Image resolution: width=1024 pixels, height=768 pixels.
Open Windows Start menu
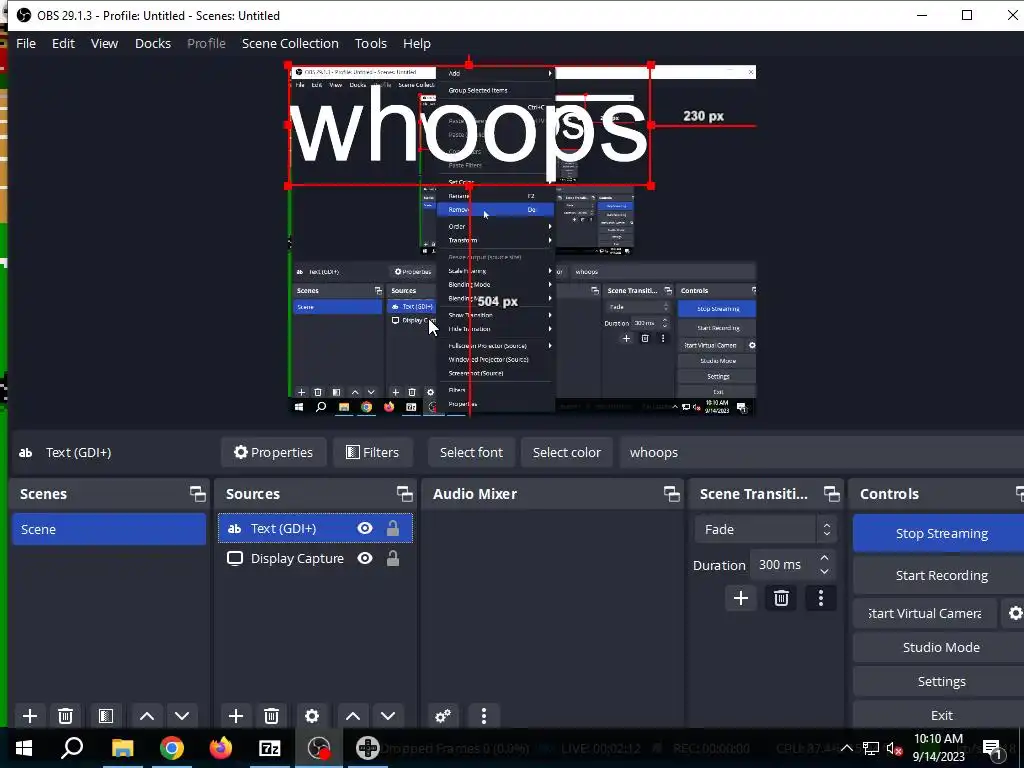24,748
